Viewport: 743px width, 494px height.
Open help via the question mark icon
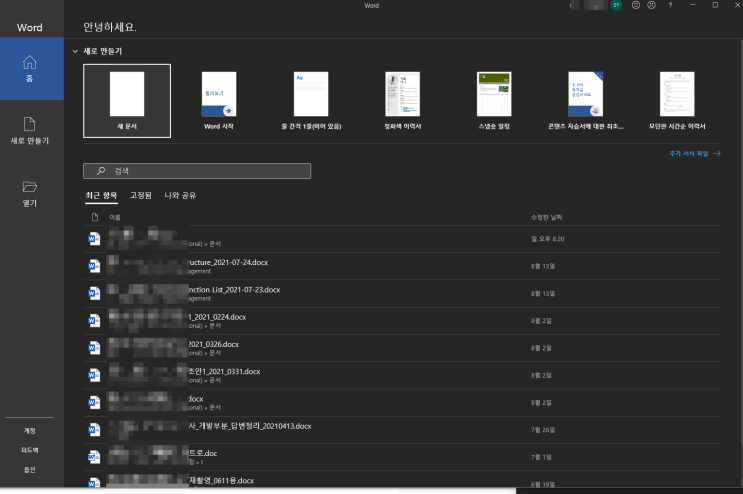(x=670, y=5)
